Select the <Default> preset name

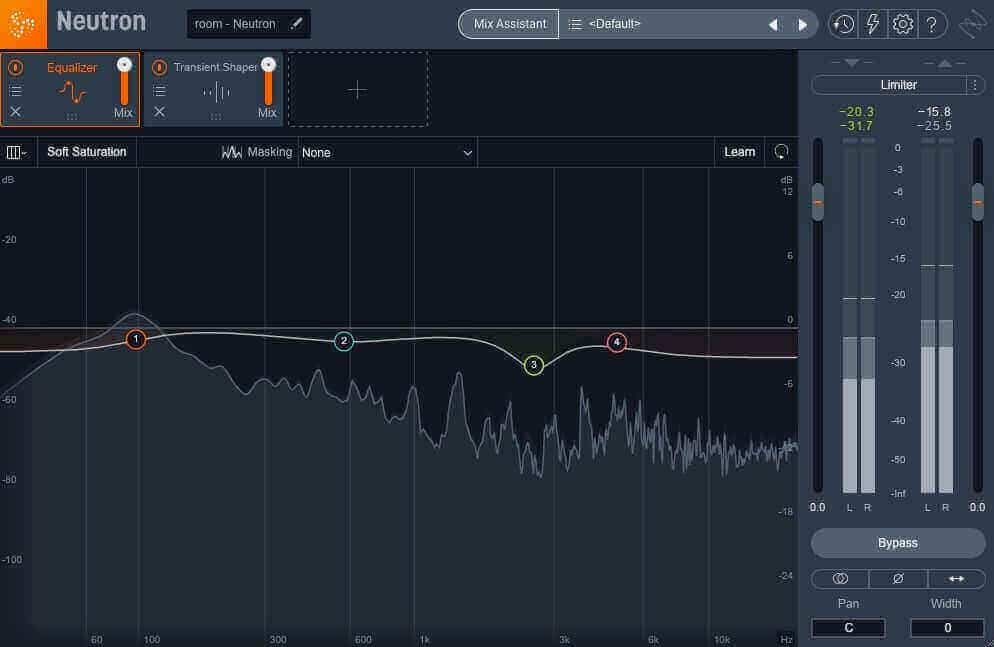pyautogui.click(x=614, y=23)
